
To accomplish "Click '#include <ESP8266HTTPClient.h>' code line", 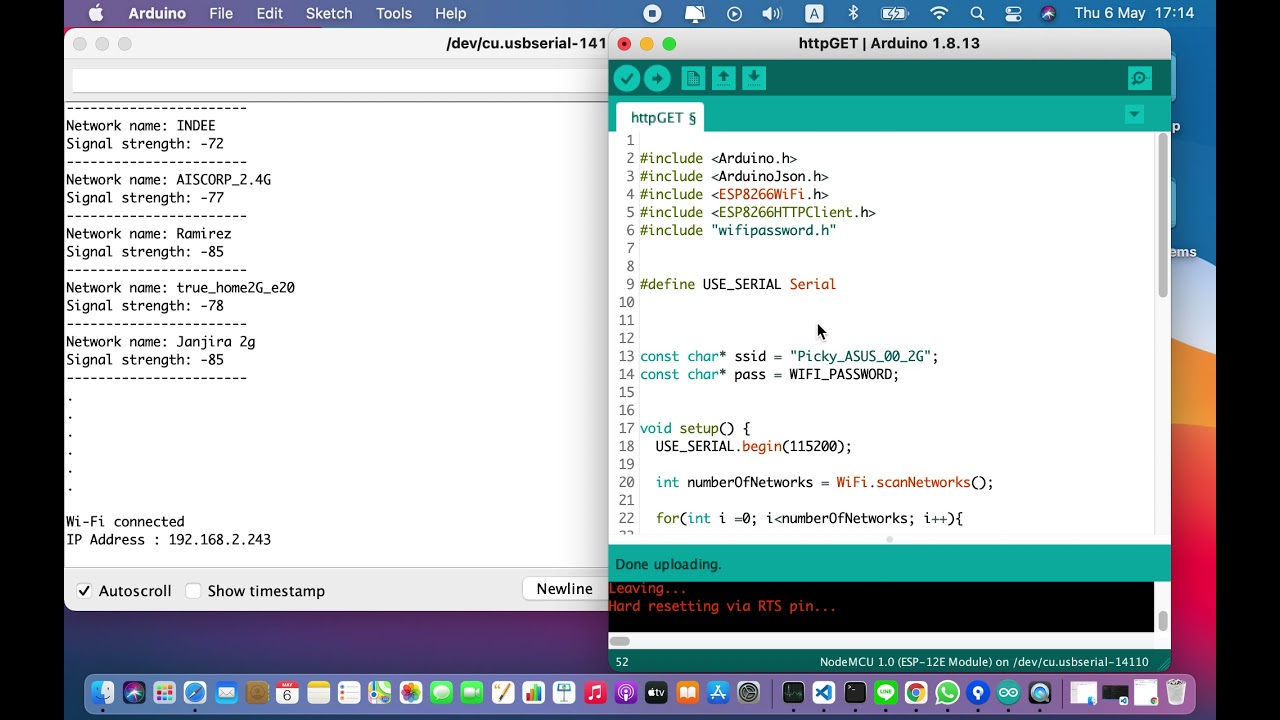I will click(x=758, y=212).
